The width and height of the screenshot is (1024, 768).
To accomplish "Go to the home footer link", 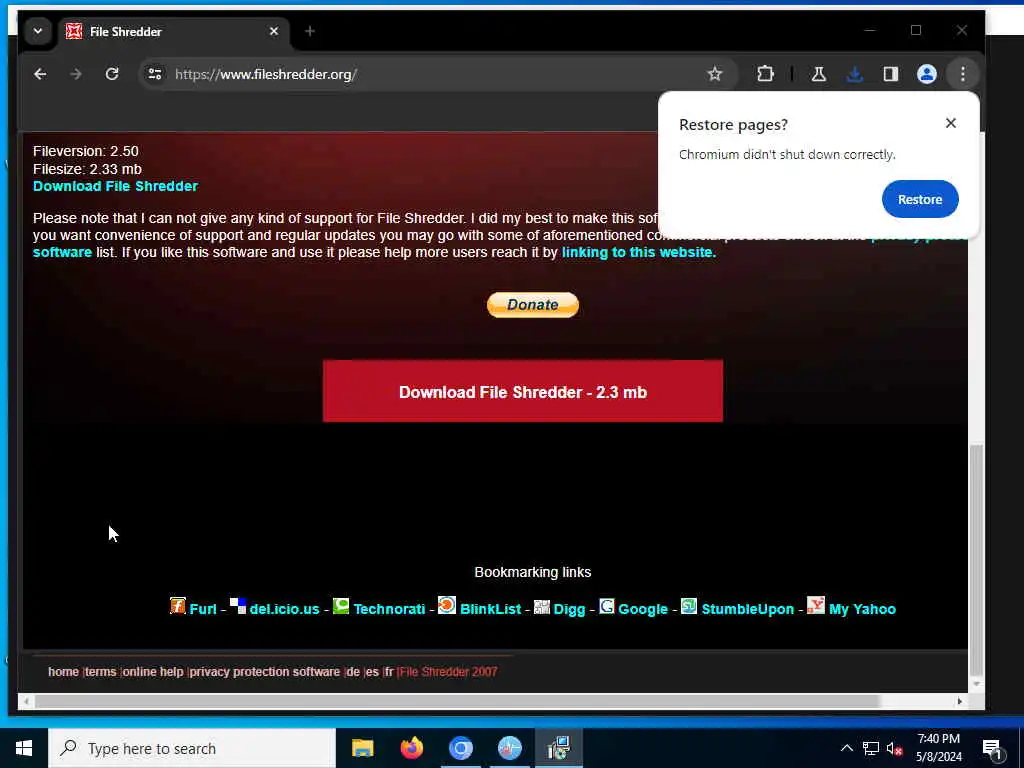I will tap(63, 671).
